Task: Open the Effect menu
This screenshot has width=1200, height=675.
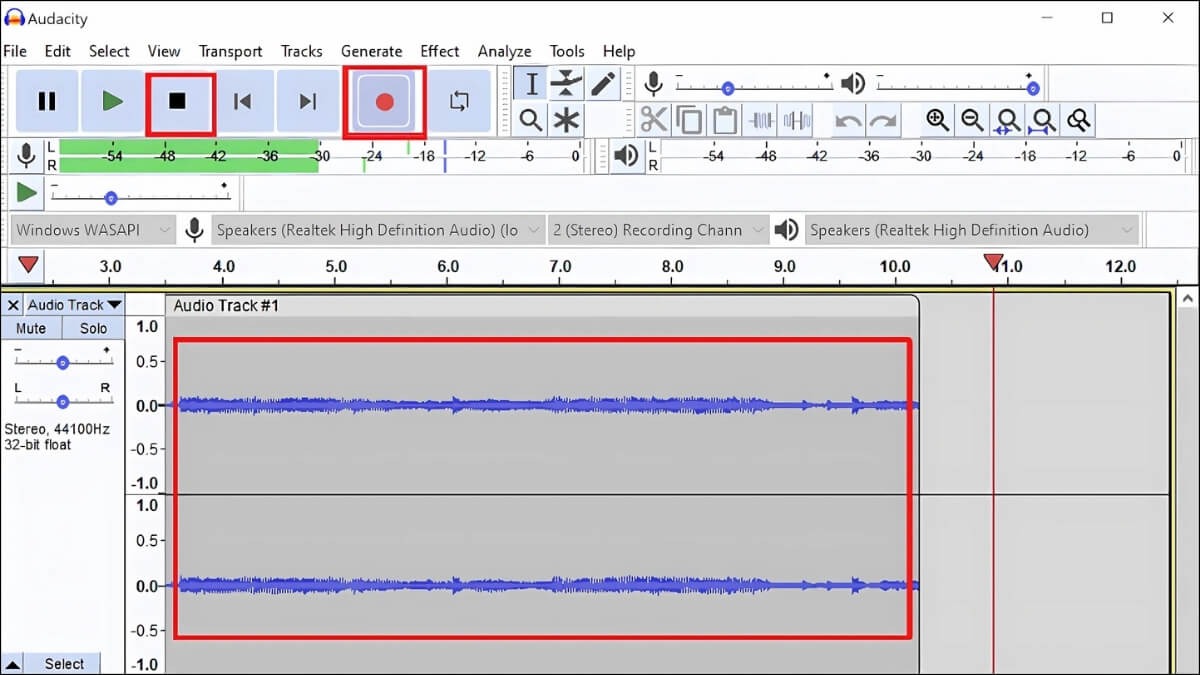Action: point(439,51)
